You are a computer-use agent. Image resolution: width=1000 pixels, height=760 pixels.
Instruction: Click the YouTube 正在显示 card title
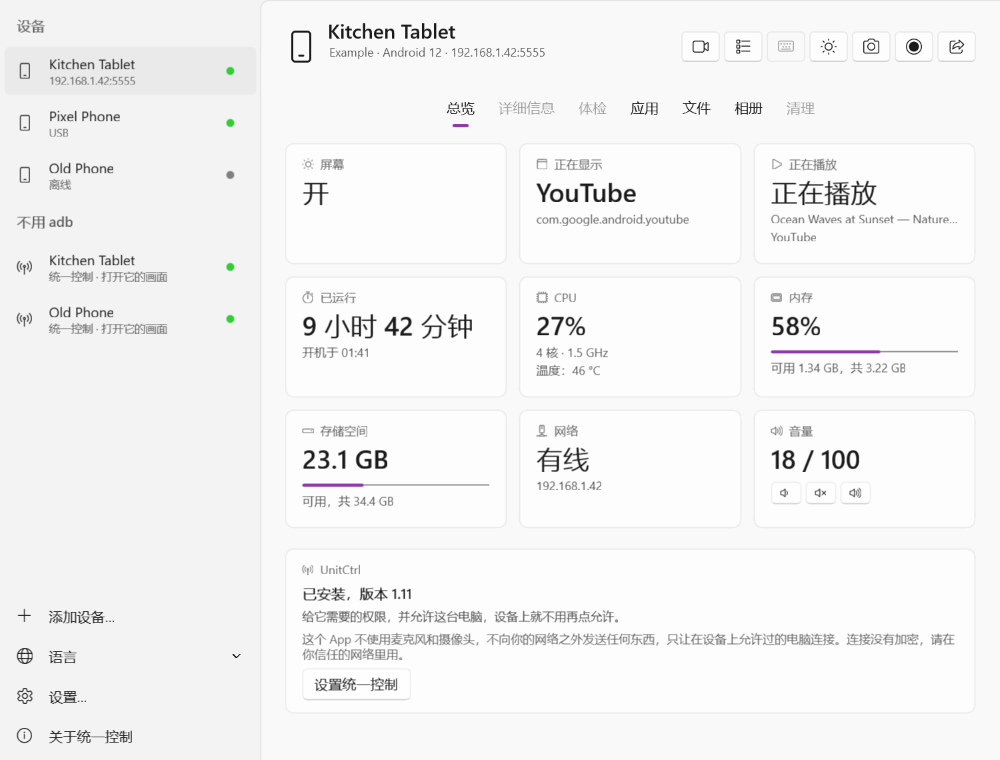coord(586,193)
